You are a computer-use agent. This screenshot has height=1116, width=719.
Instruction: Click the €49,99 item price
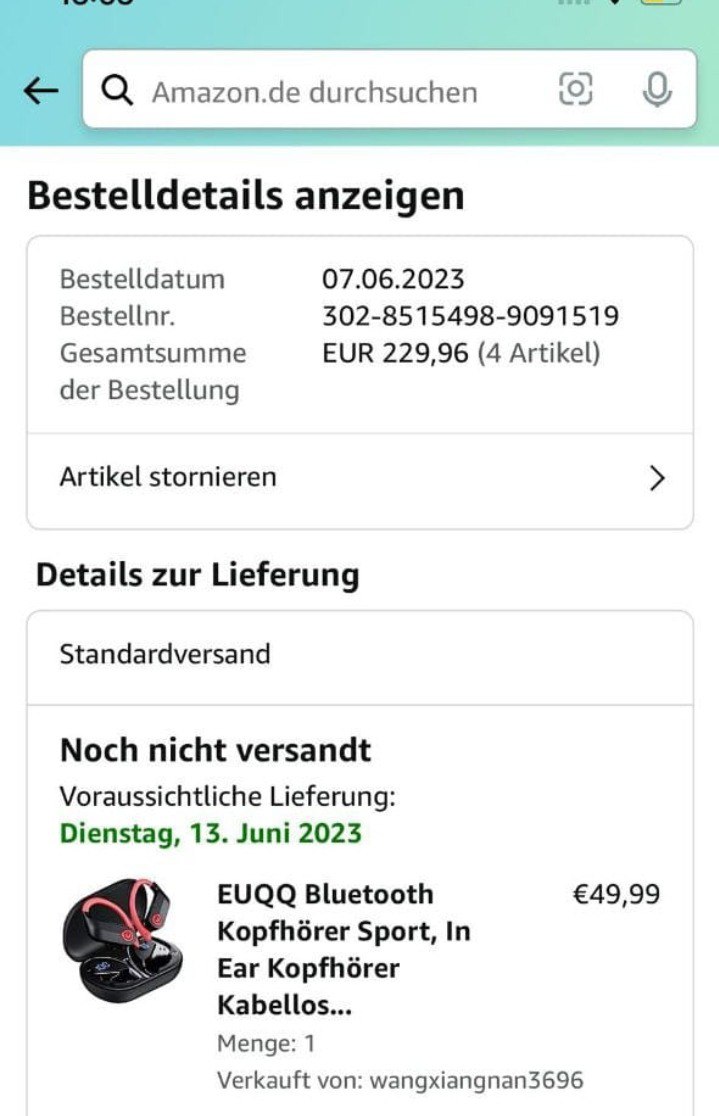(x=615, y=894)
